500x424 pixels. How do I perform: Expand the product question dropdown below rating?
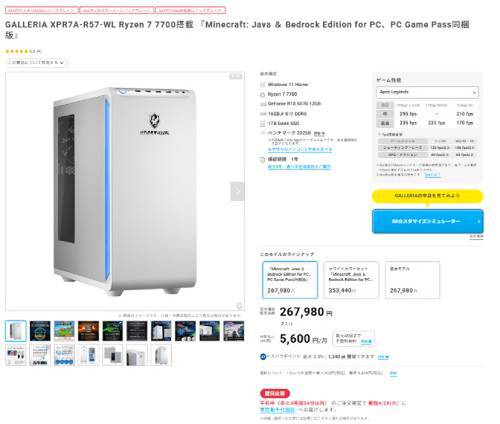36,63
